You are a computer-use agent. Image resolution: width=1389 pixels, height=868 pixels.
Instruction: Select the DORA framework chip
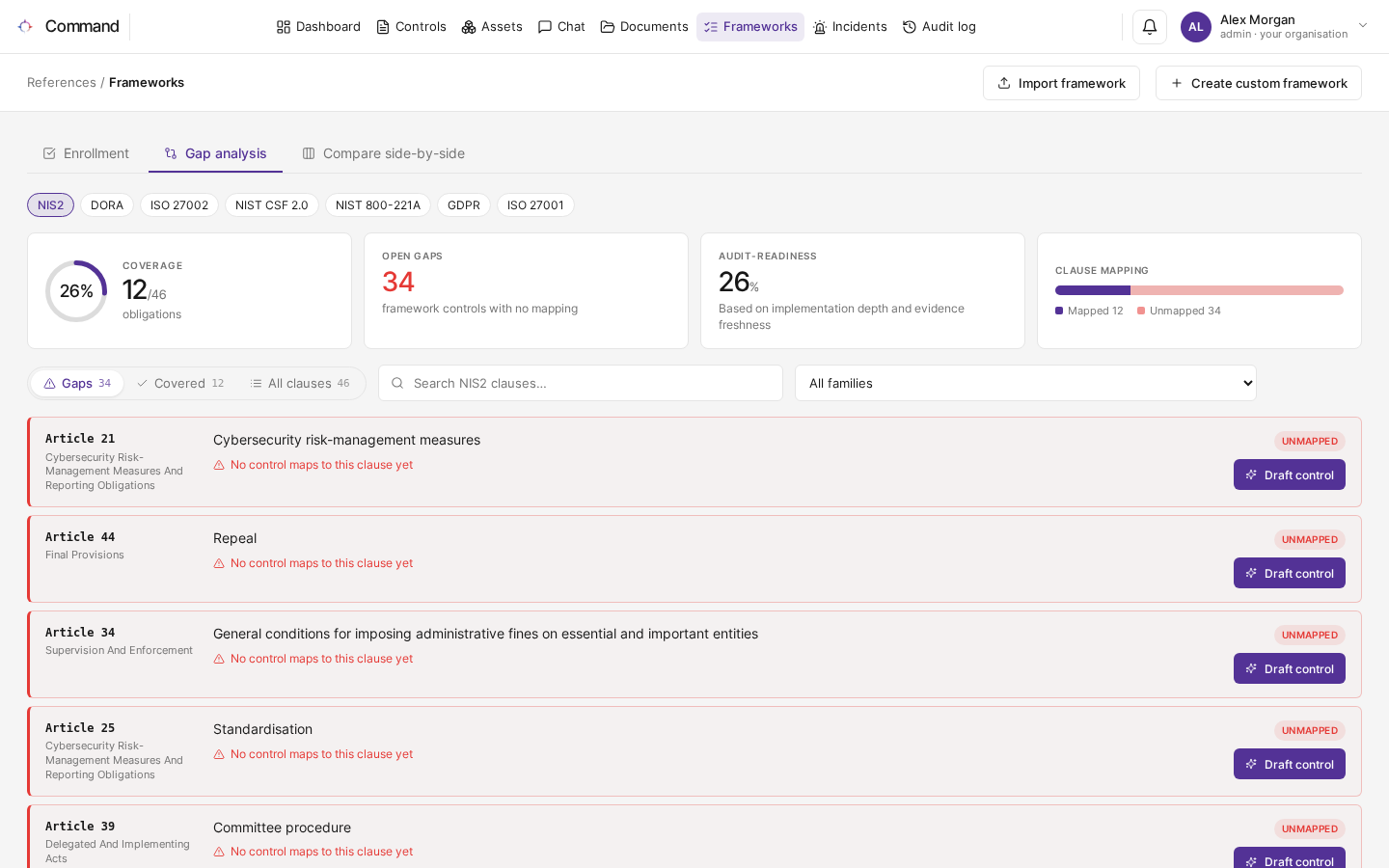(107, 205)
